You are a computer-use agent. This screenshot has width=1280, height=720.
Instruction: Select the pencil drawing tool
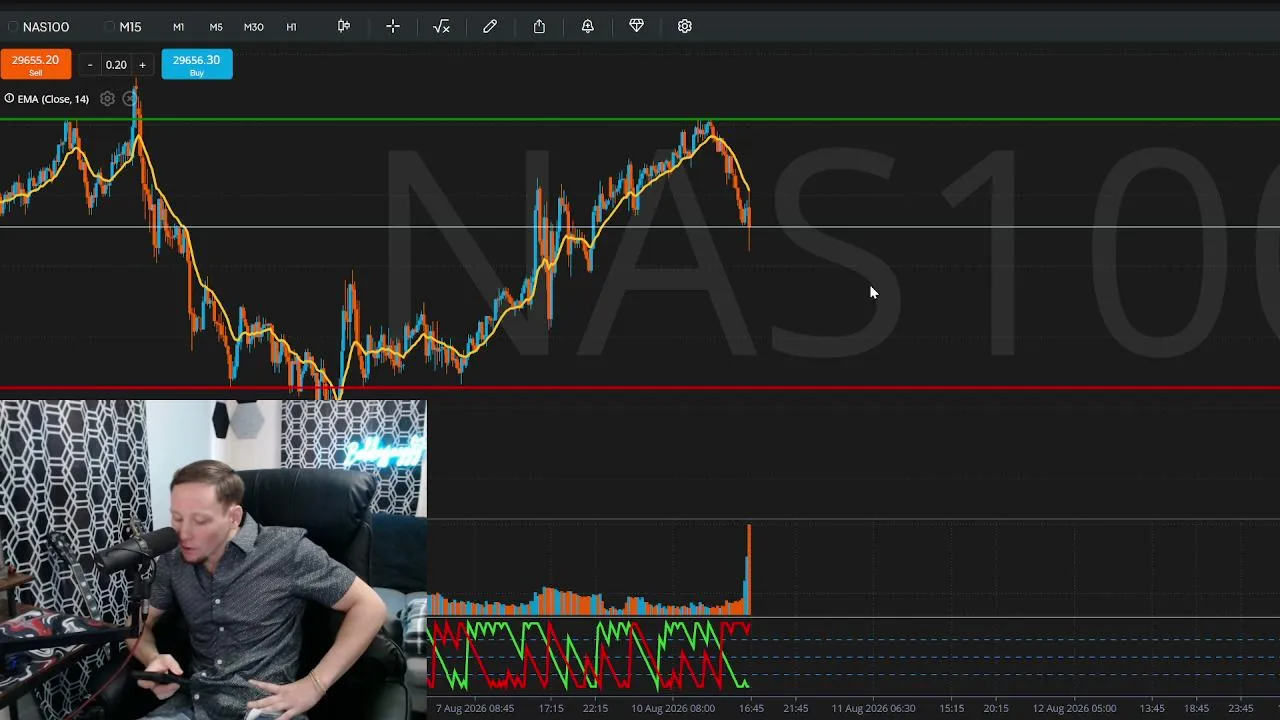(x=490, y=26)
